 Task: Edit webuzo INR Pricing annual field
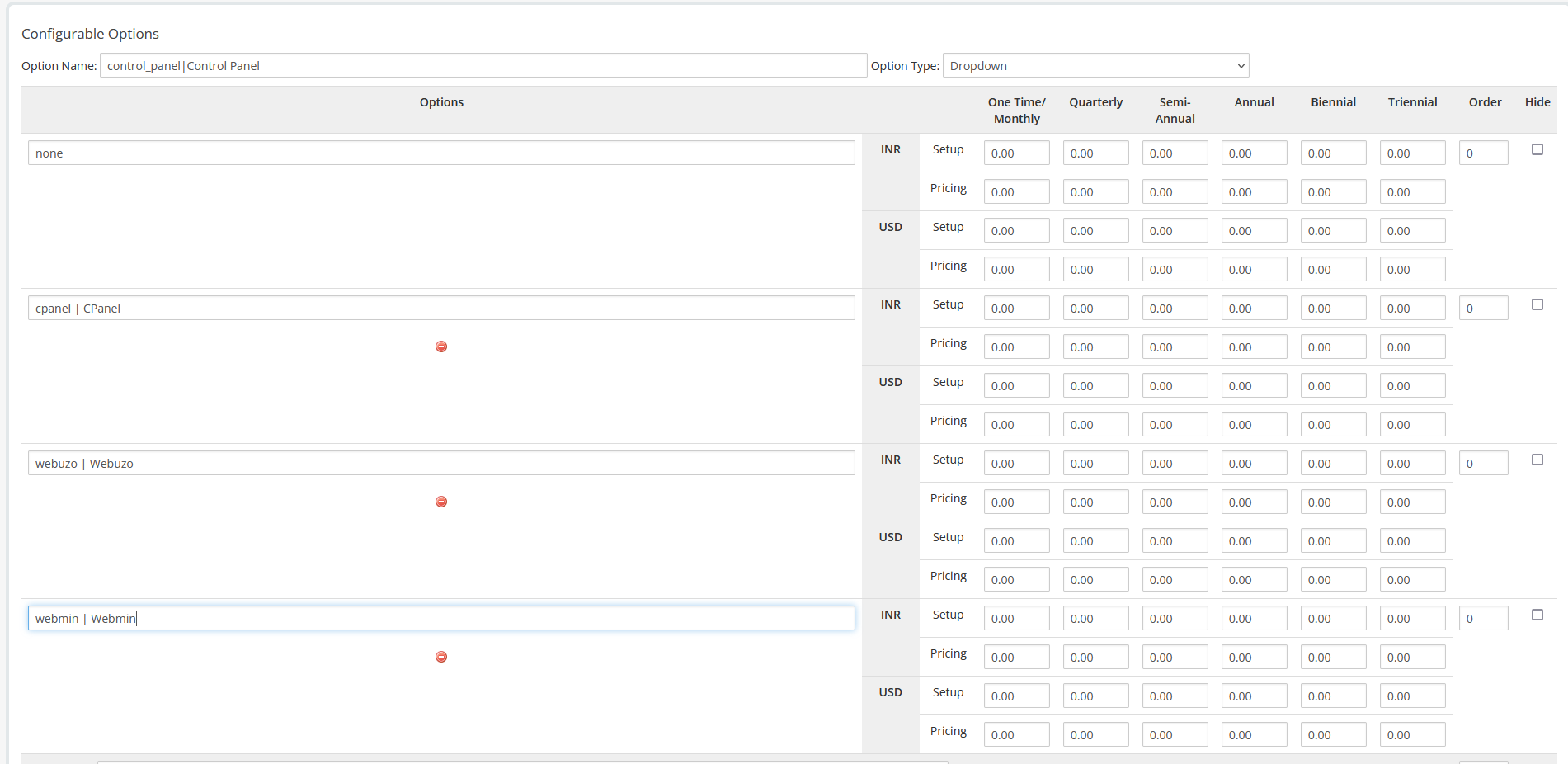pyautogui.click(x=1255, y=502)
